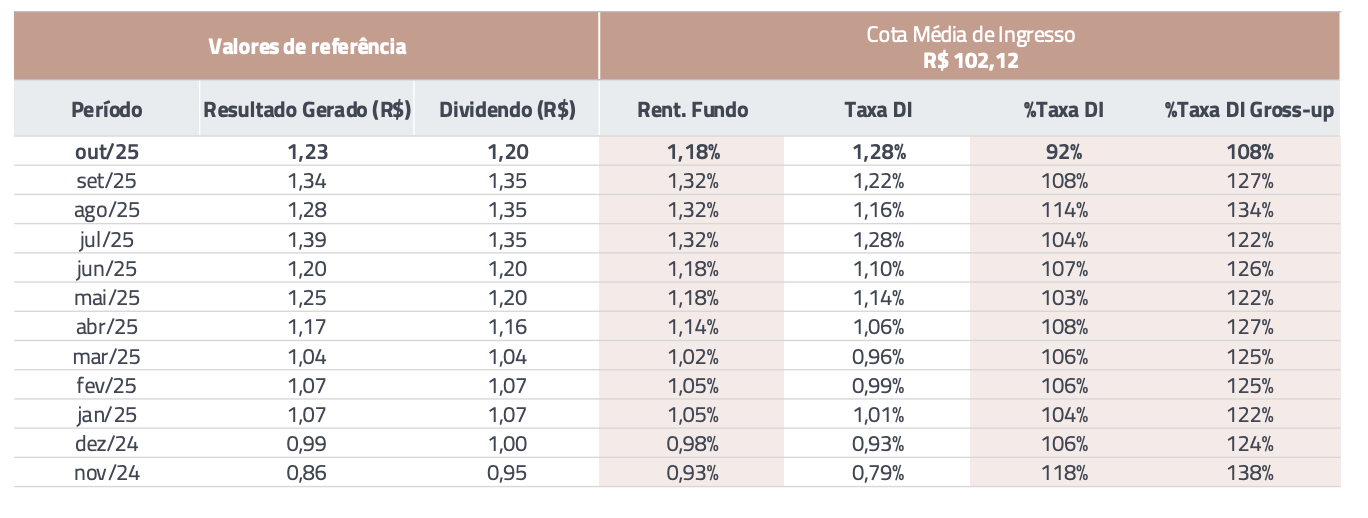Click the "out/25" period row label
1368x518 pixels.
107,153
